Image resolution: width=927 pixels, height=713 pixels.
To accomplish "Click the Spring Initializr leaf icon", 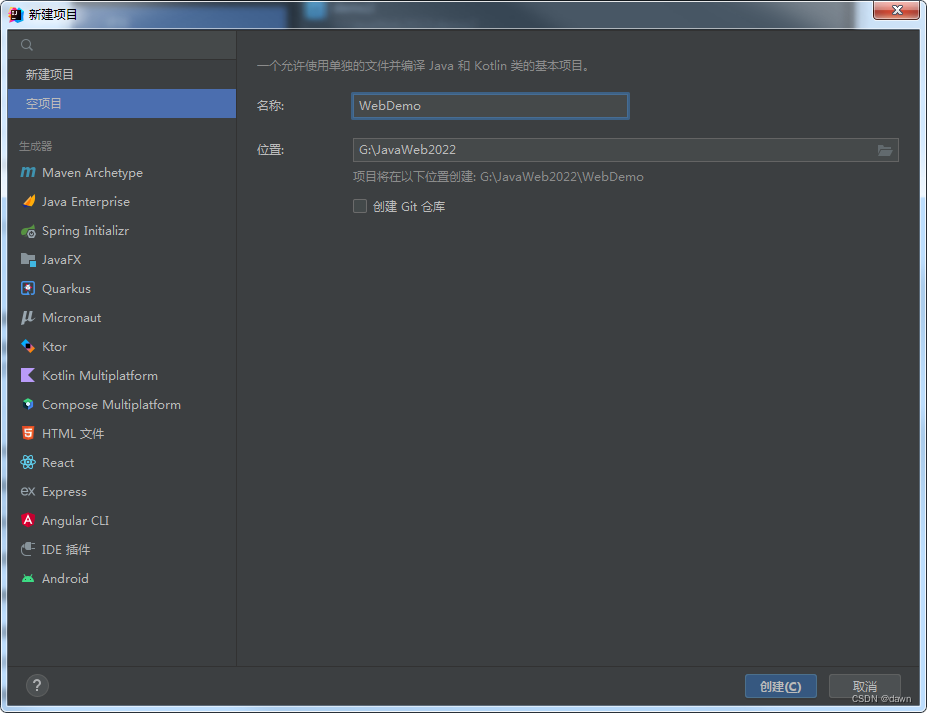I will point(28,231).
